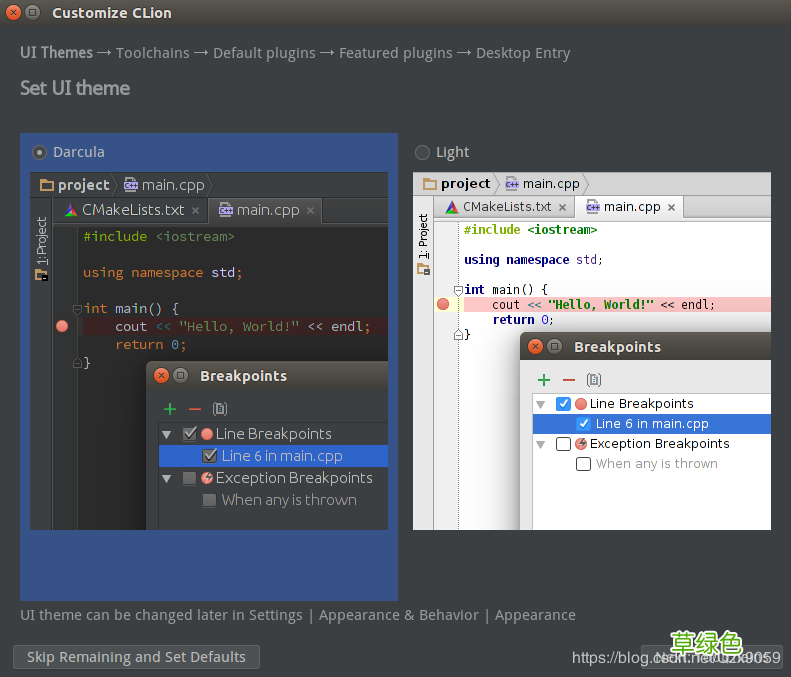Screen dimensions: 791x677
Task: Click Line Breakpoints red icon in Light dialog
Action: click(581, 404)
